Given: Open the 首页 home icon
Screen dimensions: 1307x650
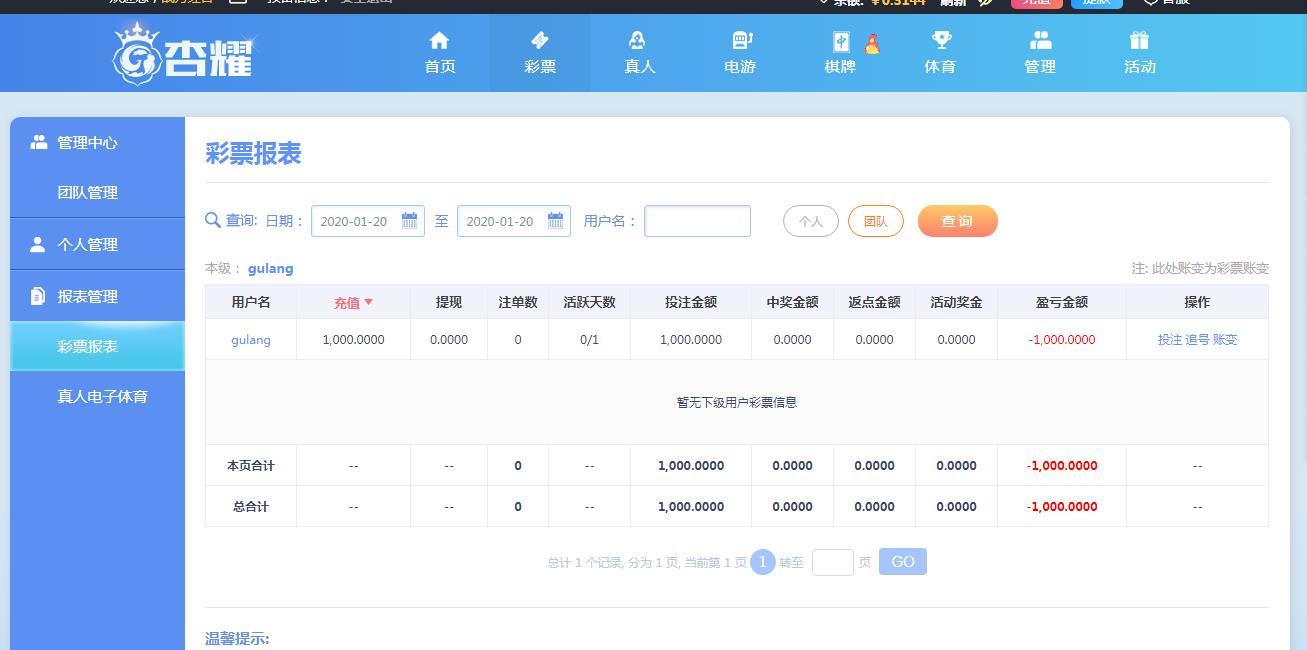Looking at the screenshot, I should [x=439, y=41].
